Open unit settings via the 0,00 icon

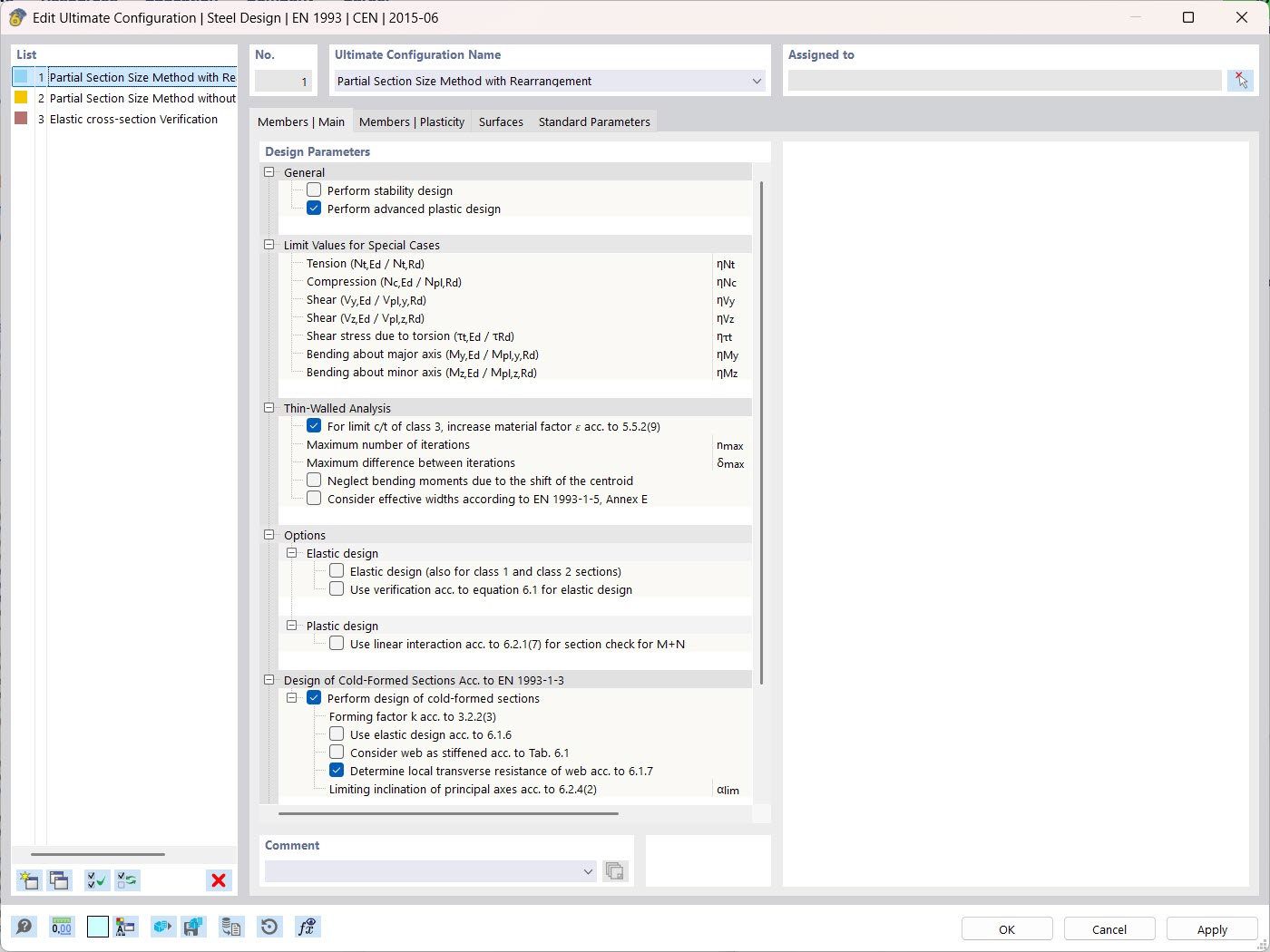pos(61,927)
